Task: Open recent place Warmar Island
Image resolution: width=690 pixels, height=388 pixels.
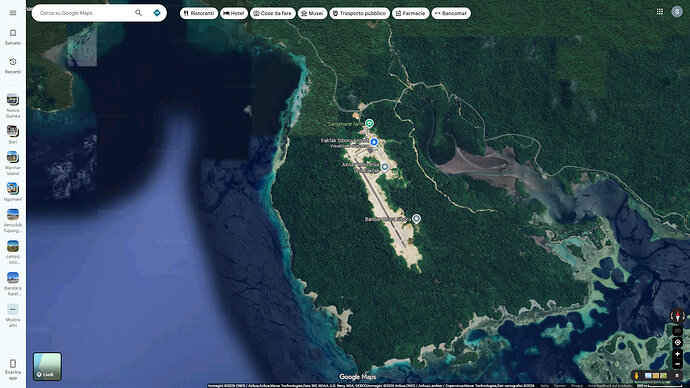Action: click(13, 163)
